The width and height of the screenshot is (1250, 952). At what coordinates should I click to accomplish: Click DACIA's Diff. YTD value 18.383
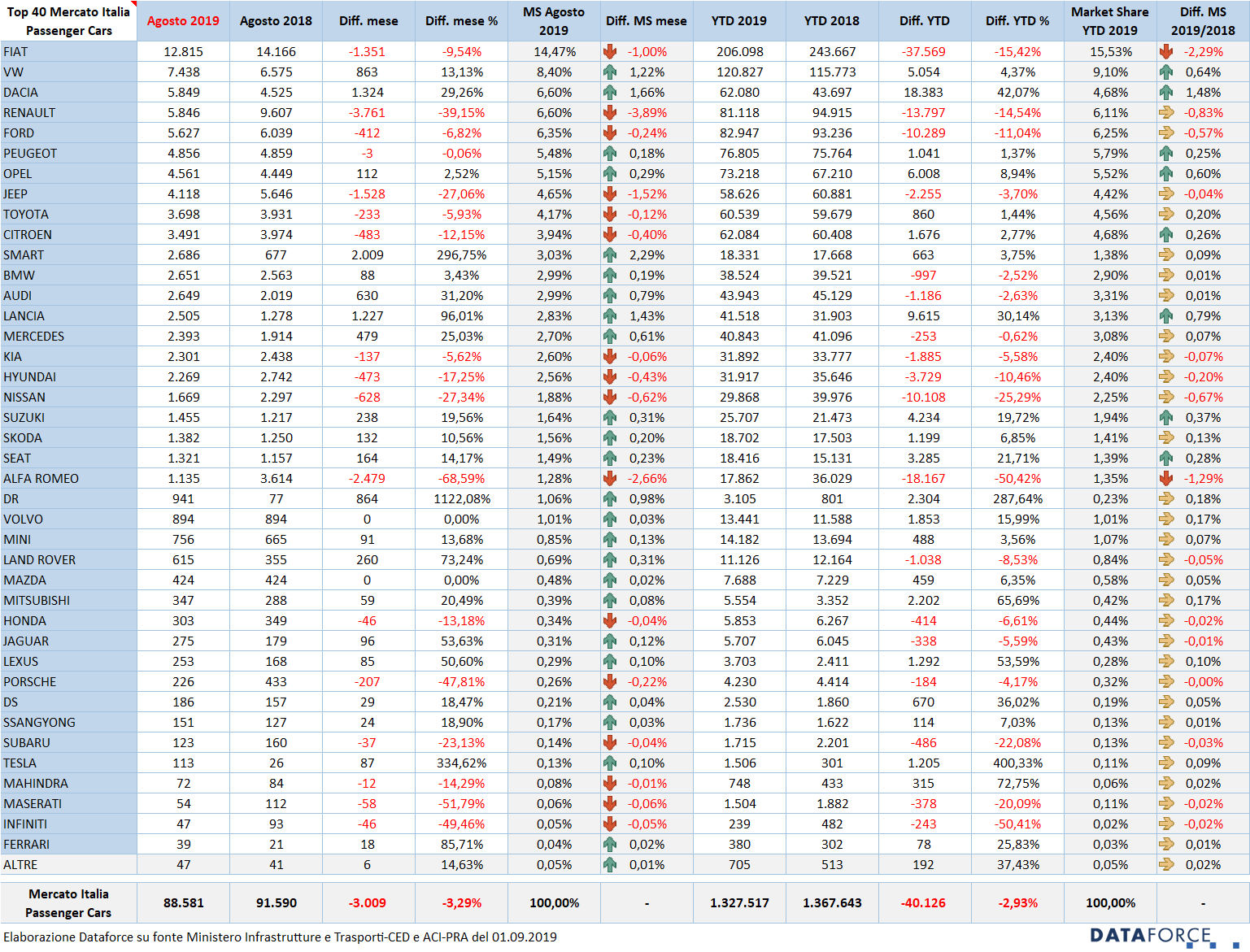[x=923, y=92]
